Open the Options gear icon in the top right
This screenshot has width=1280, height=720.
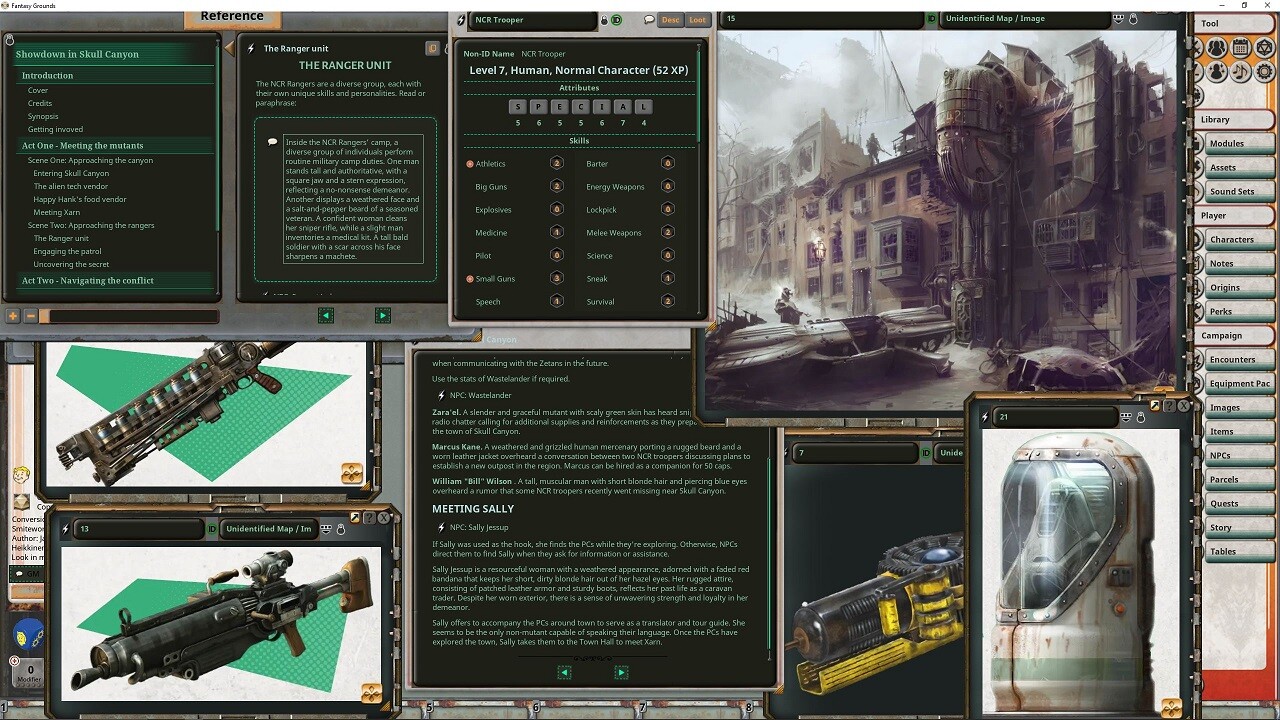click(1264, 72)
